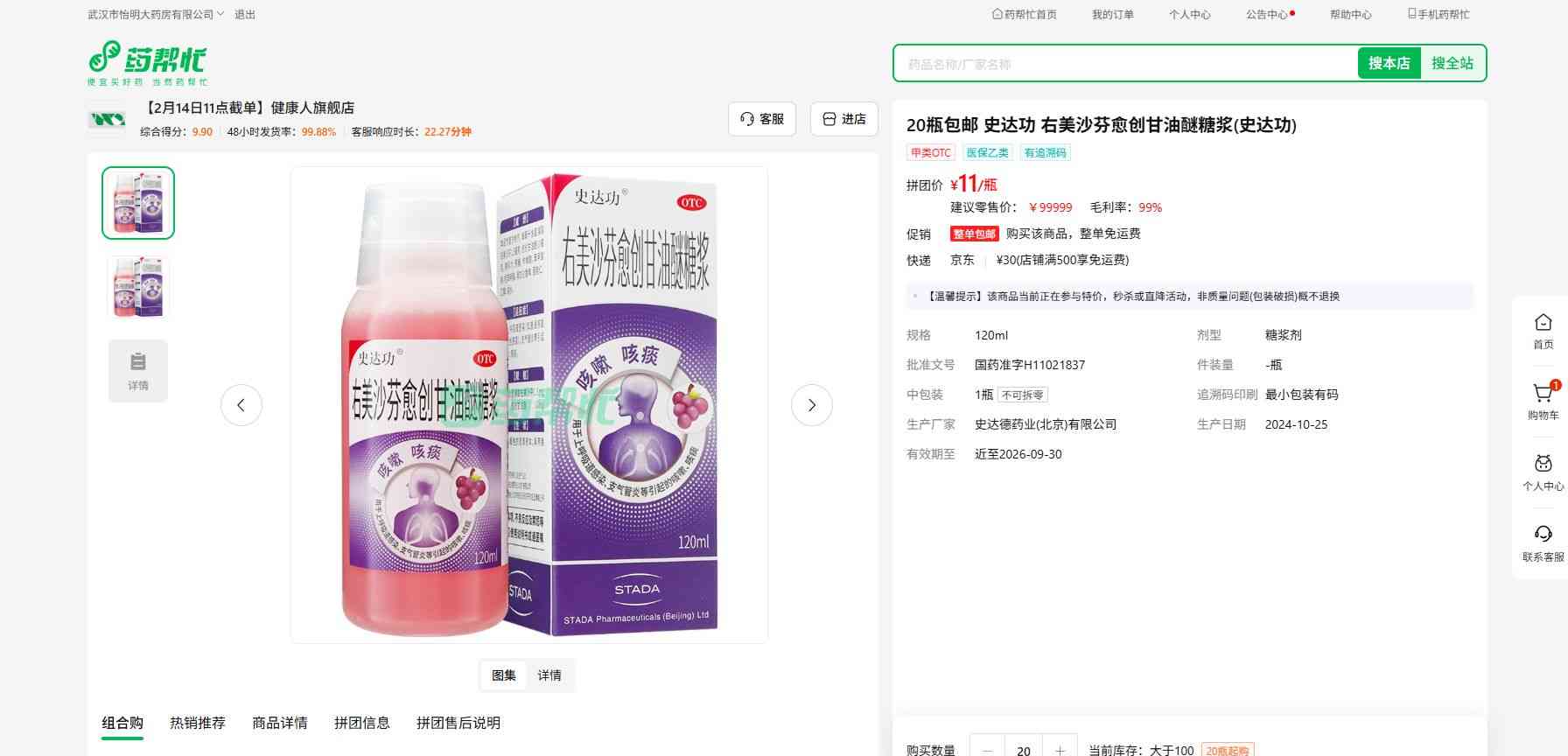This screenshot has height=756, width=1568.
Task: Contact 联系客服 headset sidebar icon
Action: tap(1543, 543)
